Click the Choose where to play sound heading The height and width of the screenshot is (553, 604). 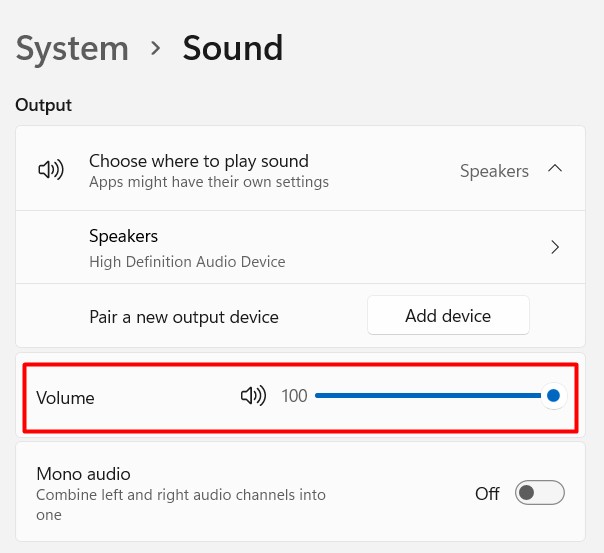point(199,161)
